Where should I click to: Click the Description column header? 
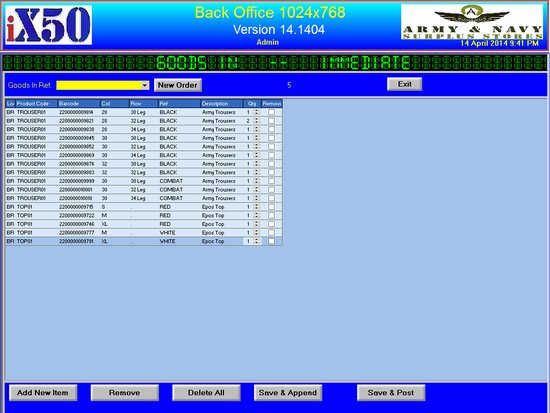[222, 104]
